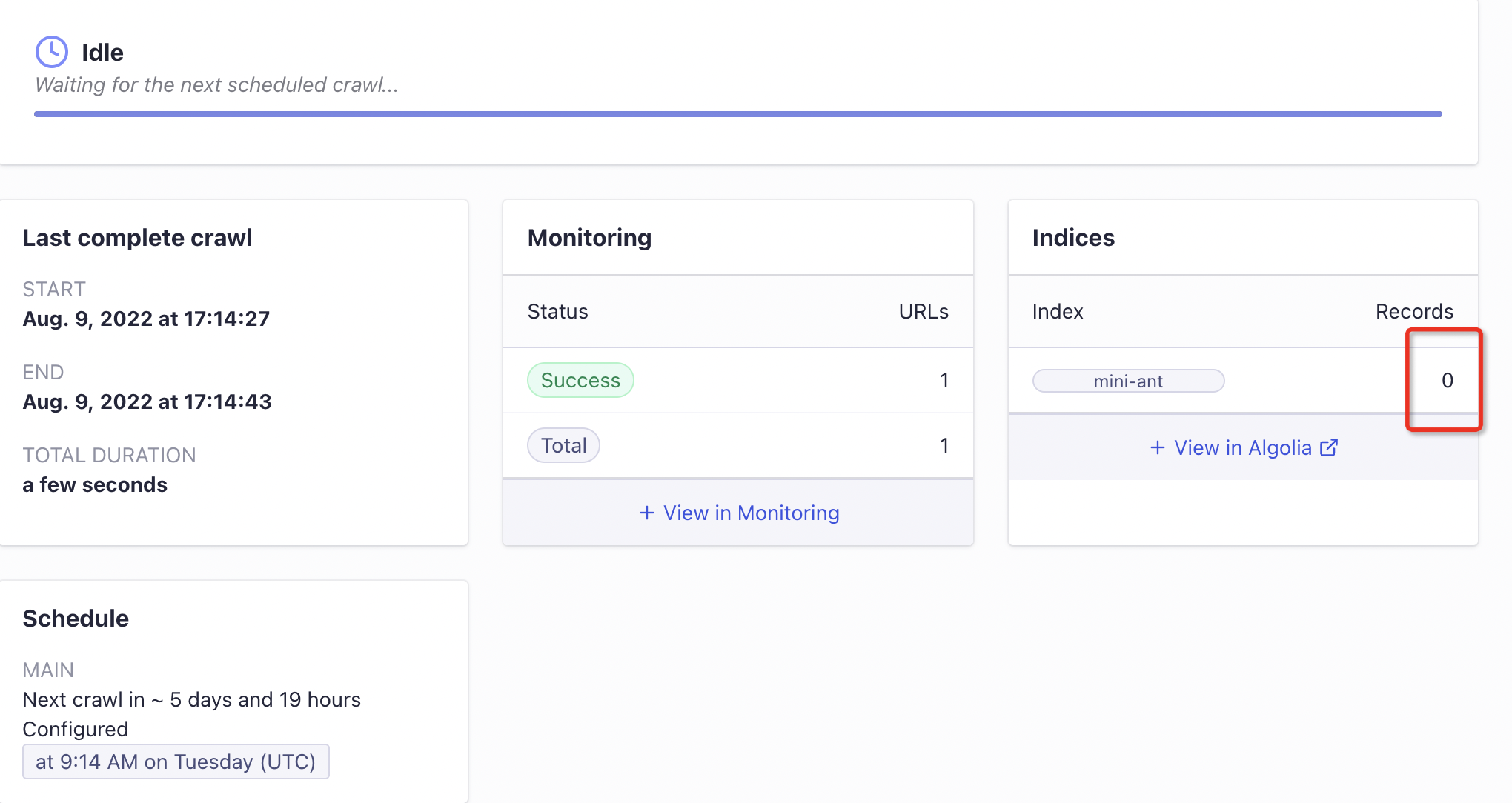This screenshot has height=803, width=1512.
Task: Click the mini-ant index pill
Action: 1128,380
